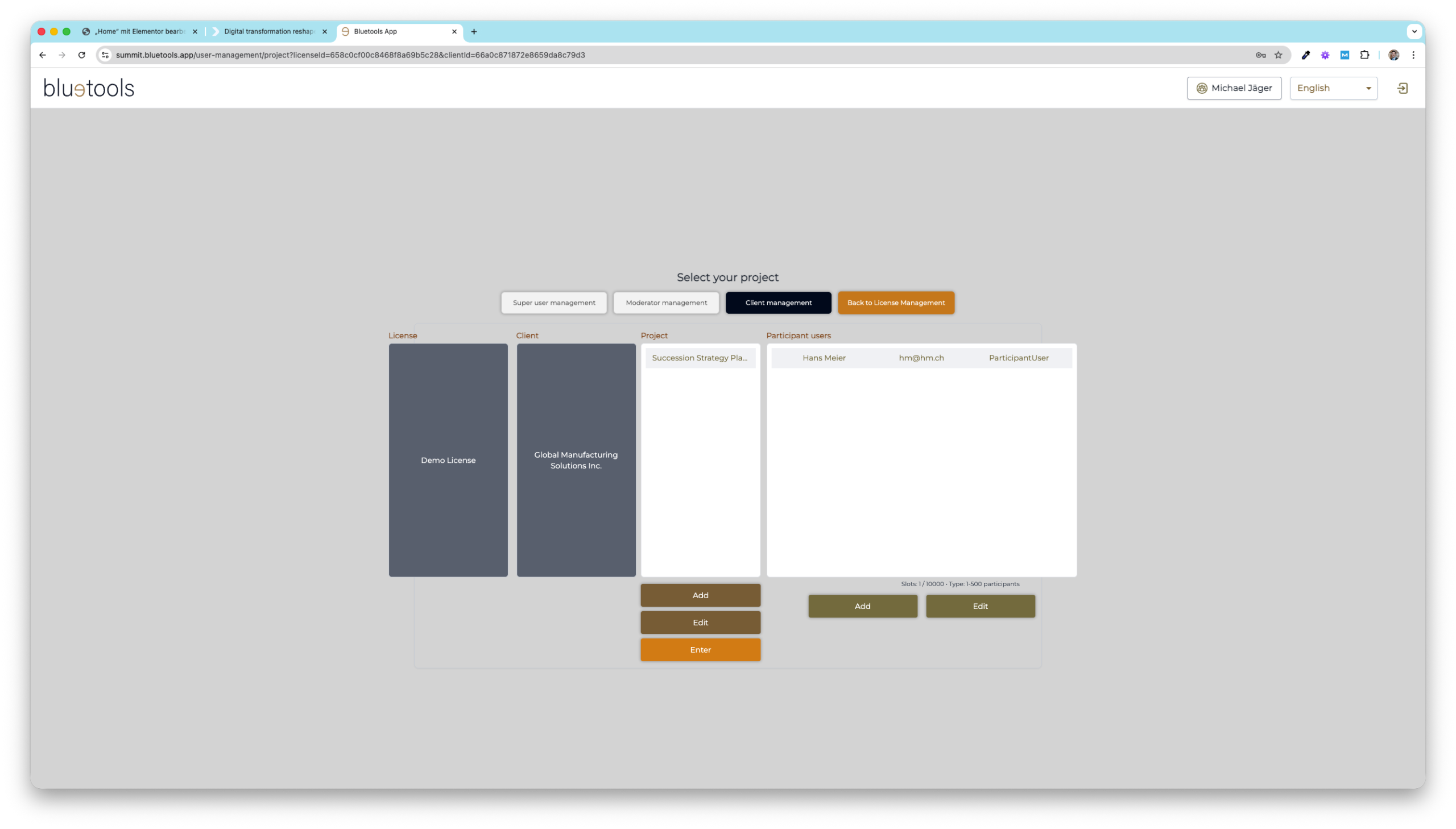Select the Hans Meier participant row
1456x829 pixels.
(921, 358)
